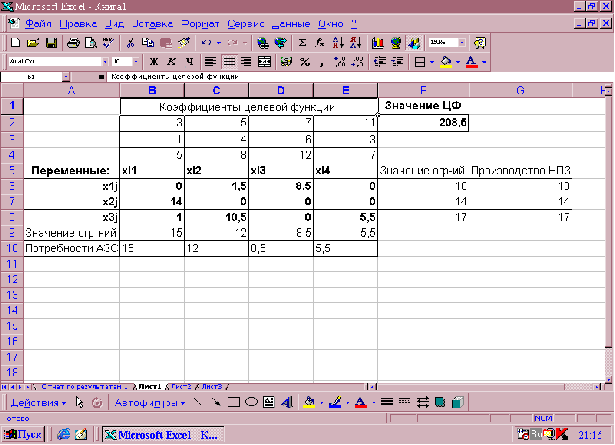Open the Файл menu
Viewport: 615px width, 445px height.
pyautogui.click(x=38, y=24)
